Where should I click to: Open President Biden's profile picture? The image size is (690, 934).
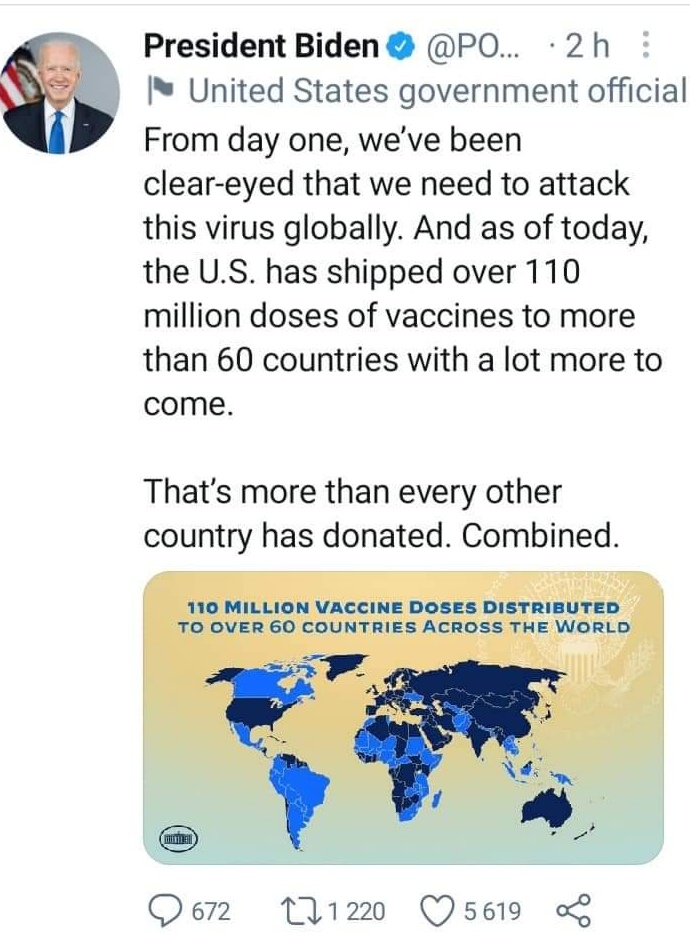(59, 93)
